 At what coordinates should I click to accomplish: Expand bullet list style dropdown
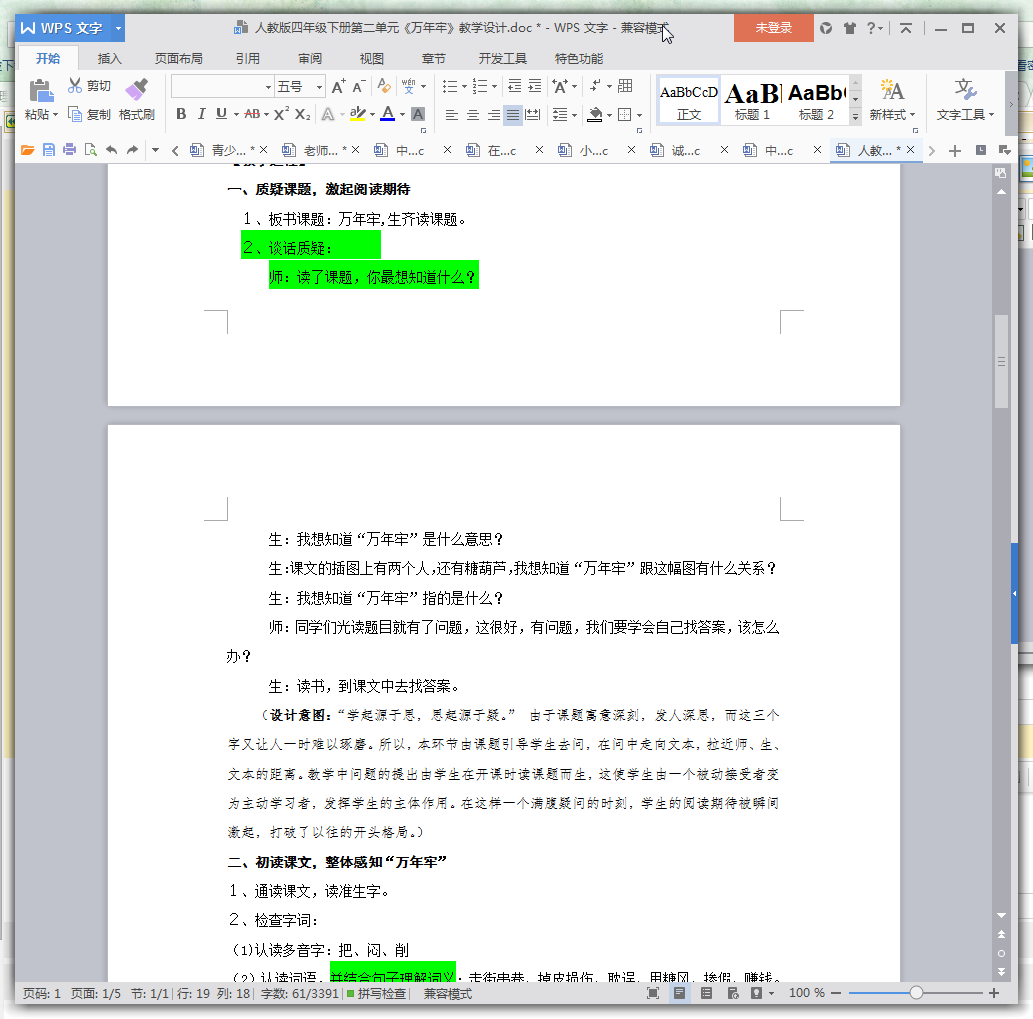(x=464, y=86)
